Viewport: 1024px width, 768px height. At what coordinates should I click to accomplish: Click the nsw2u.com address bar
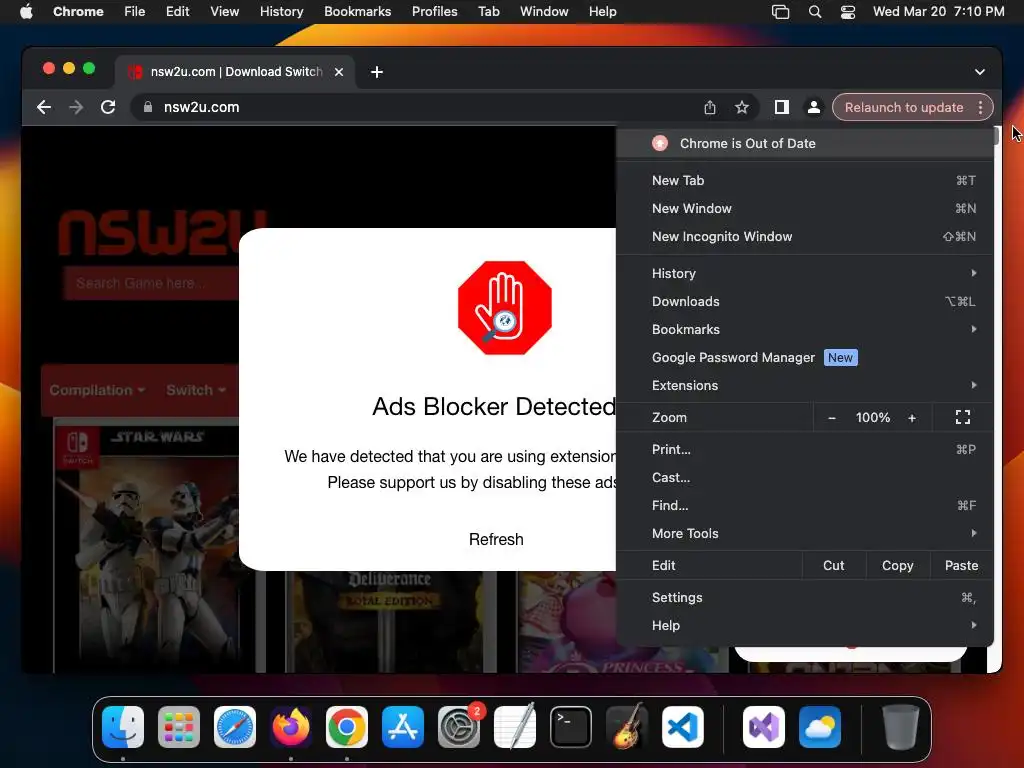point(418,107)
